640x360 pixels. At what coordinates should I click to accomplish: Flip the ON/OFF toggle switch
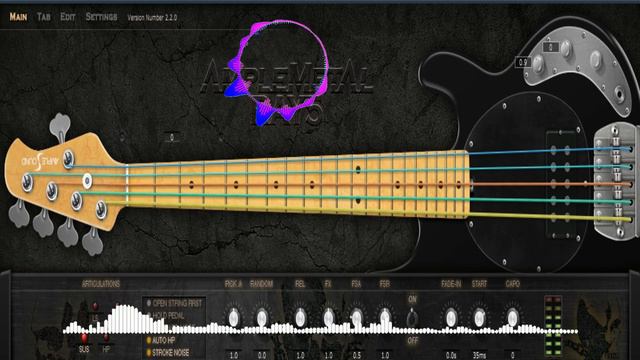tap(412, 318)
